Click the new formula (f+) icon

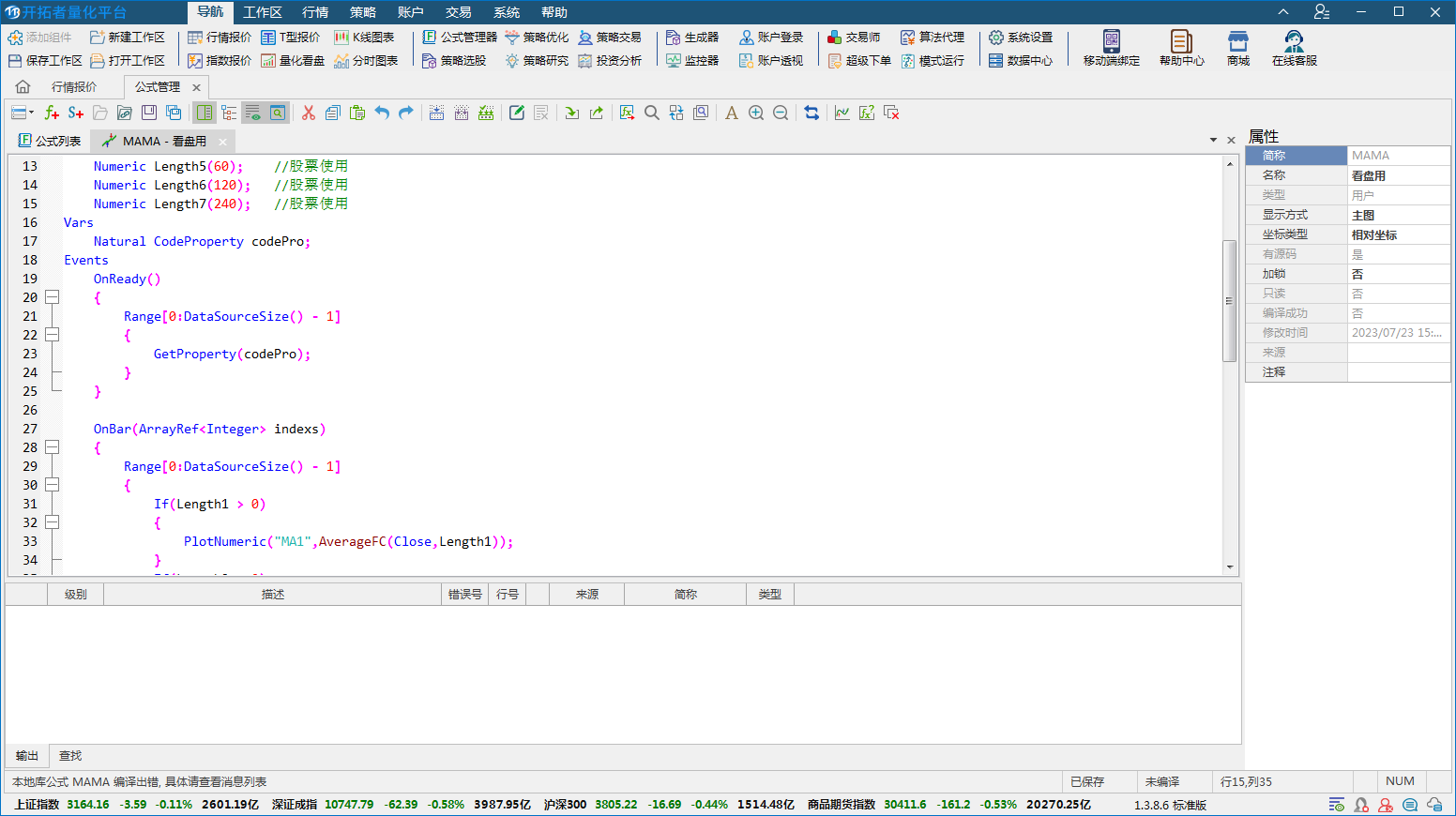(x=52, y=113)
